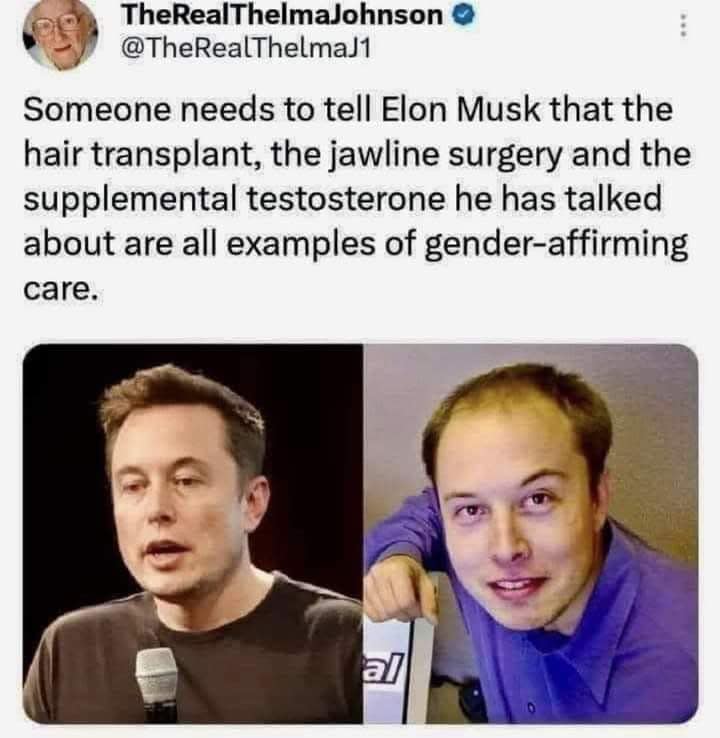The image size is (720, 738).
Task: Open right photo of man in purple shirt
Action: click(531, 533)
